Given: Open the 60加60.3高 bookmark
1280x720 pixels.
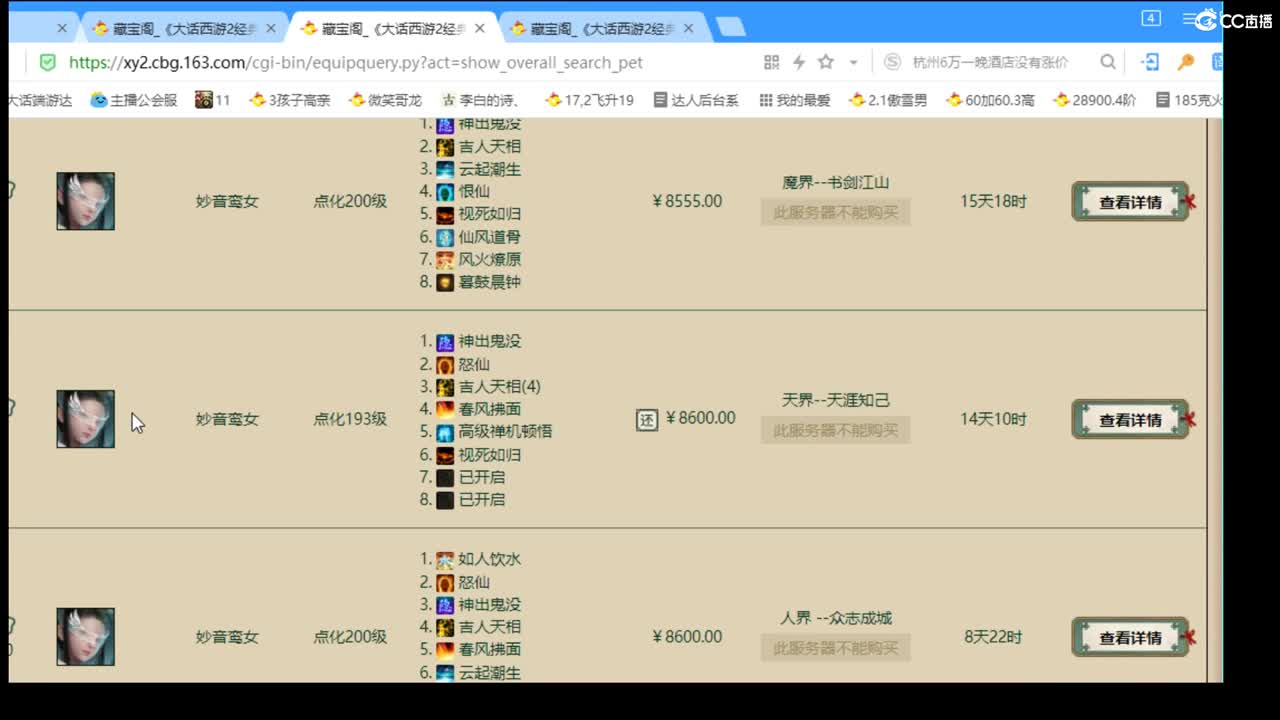Looking at the screenshot, I should [x=990, y=100].
